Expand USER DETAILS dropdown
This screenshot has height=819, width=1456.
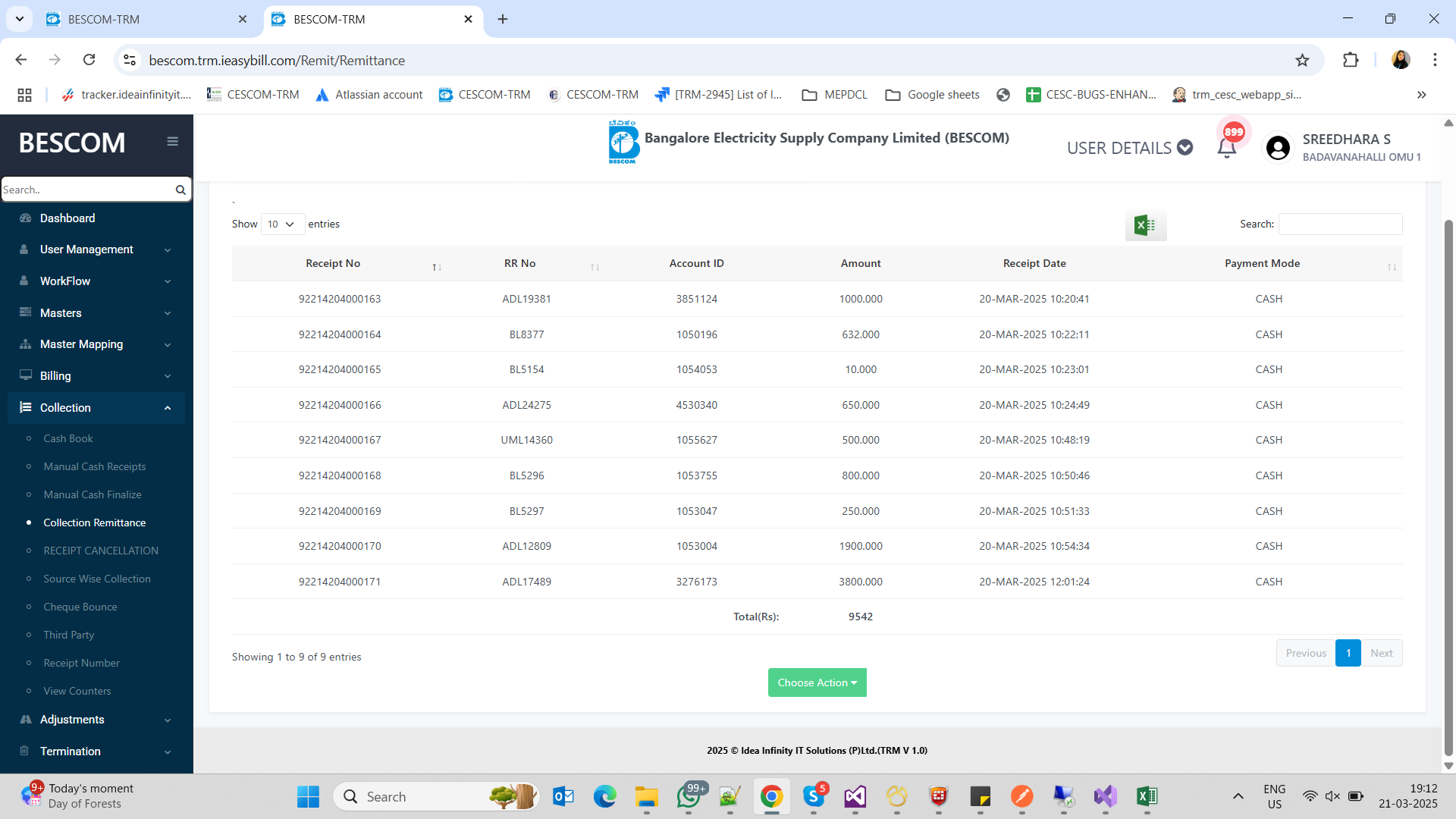point(1129,148)
